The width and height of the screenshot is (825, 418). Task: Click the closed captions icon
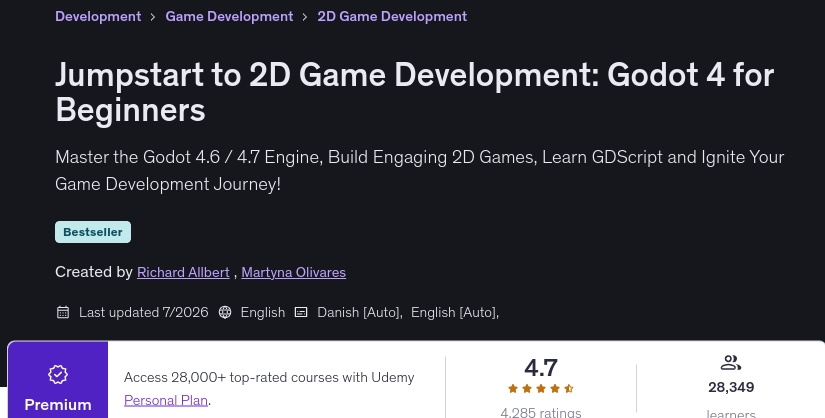click(x=301, y=312)
